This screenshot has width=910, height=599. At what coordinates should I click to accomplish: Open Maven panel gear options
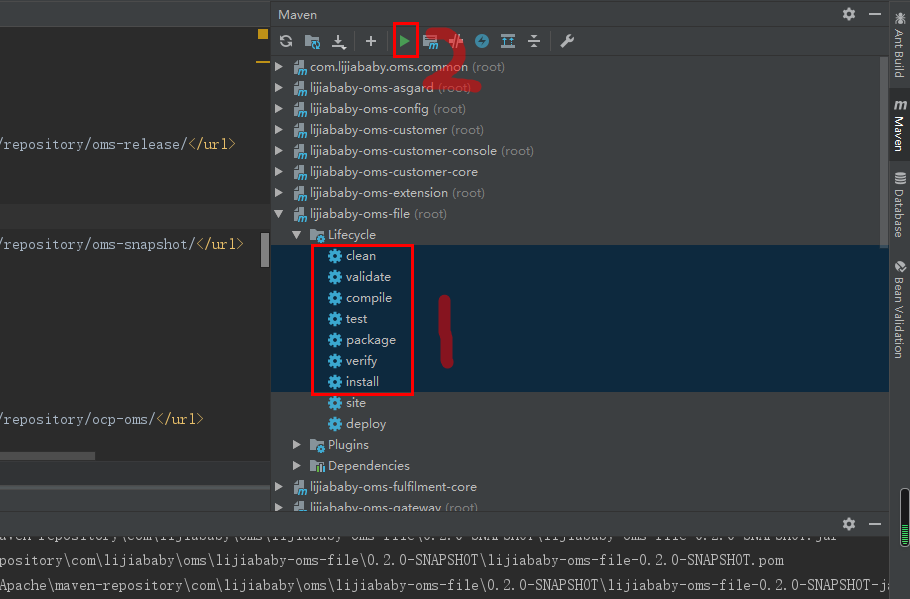click(x=848, y=14)
